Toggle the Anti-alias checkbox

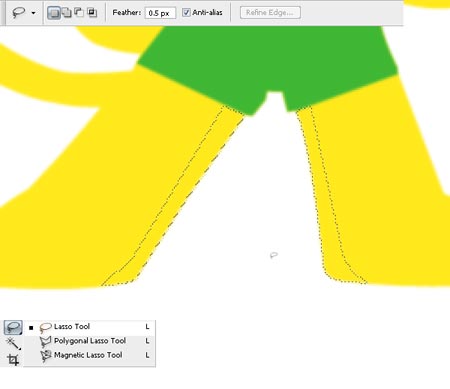point(186,13)
